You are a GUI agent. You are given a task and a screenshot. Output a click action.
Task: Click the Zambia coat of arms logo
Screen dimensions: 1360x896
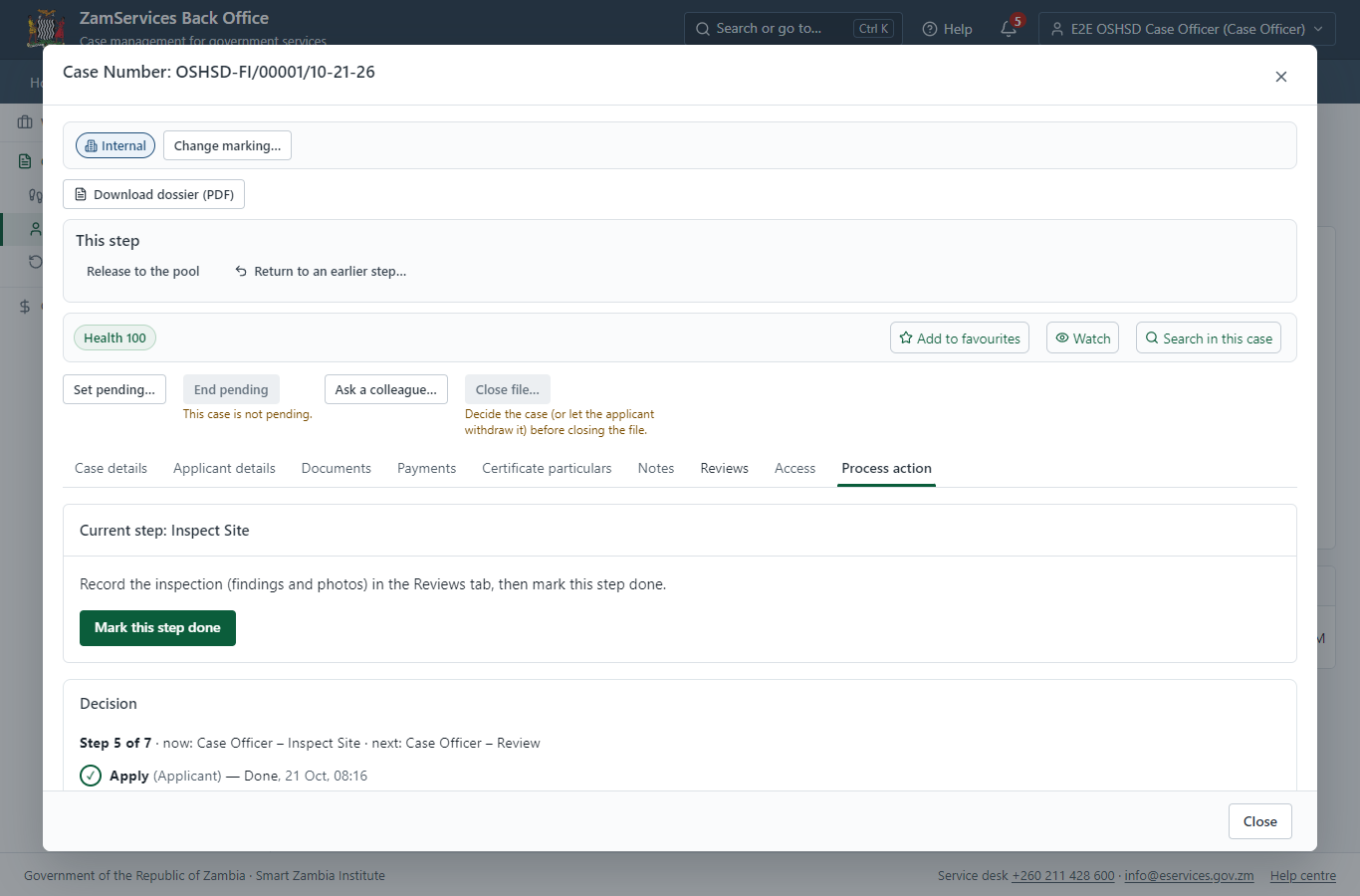tap(46, 28)
